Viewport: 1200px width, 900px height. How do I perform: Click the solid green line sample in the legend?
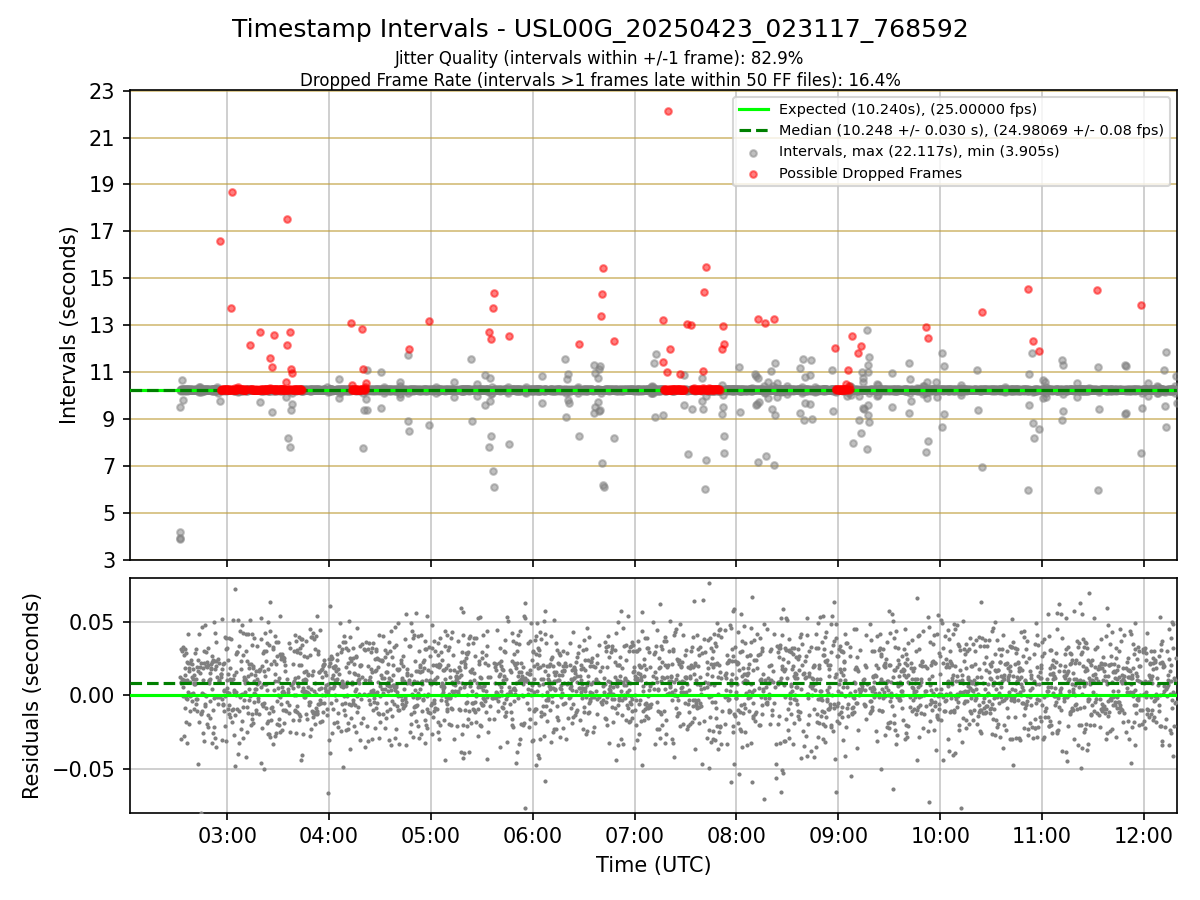pyautogui.click(x=753, y=109)
